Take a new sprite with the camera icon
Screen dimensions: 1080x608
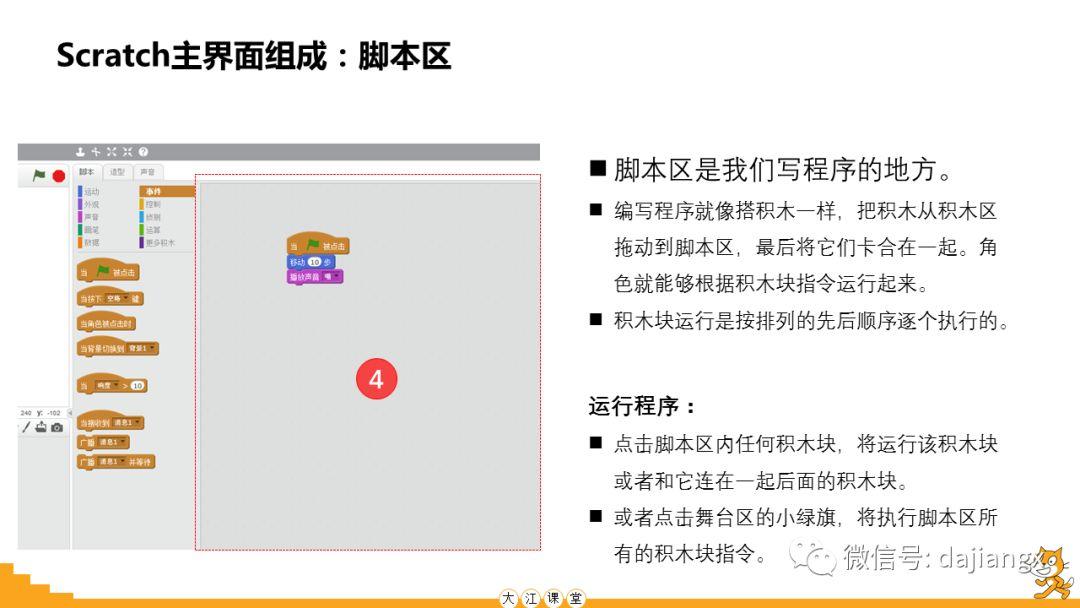pyautogui.click(x=57, y=427)
